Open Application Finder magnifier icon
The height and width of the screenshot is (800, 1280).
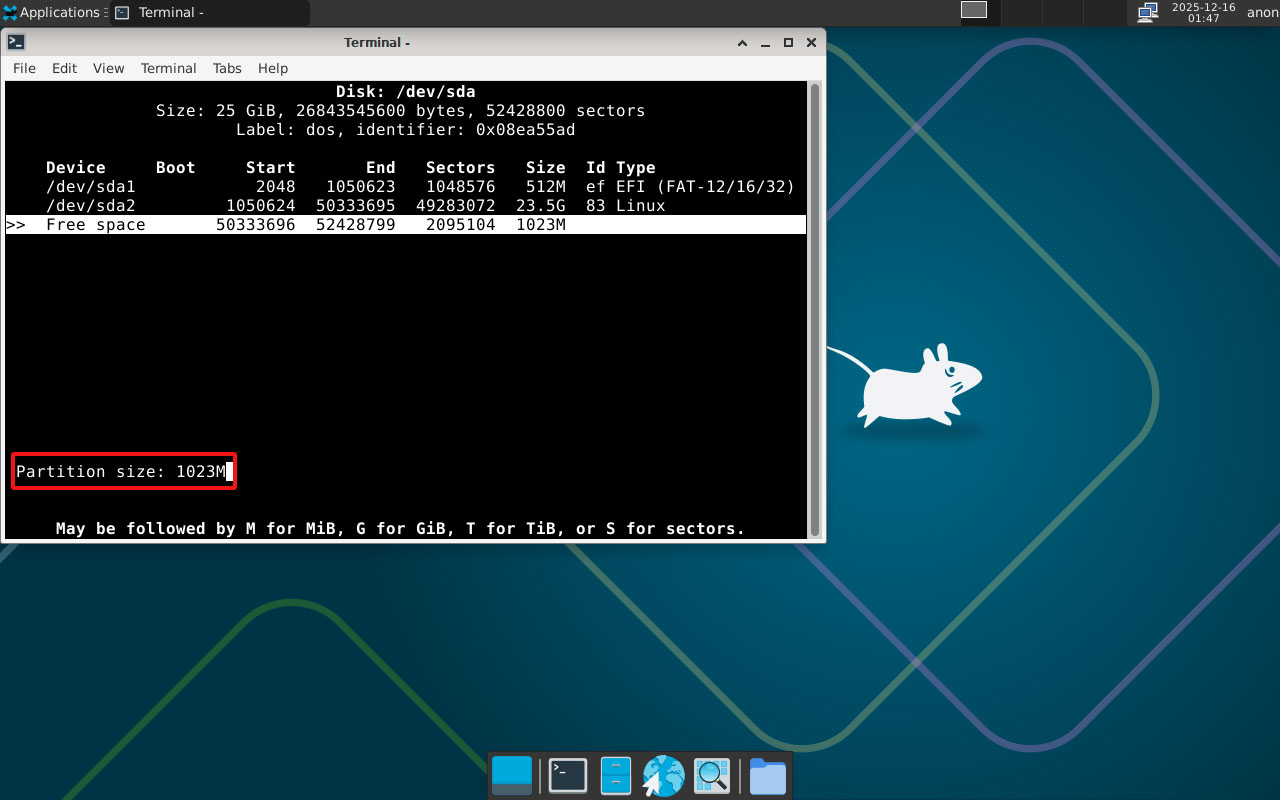coord(712,775)
